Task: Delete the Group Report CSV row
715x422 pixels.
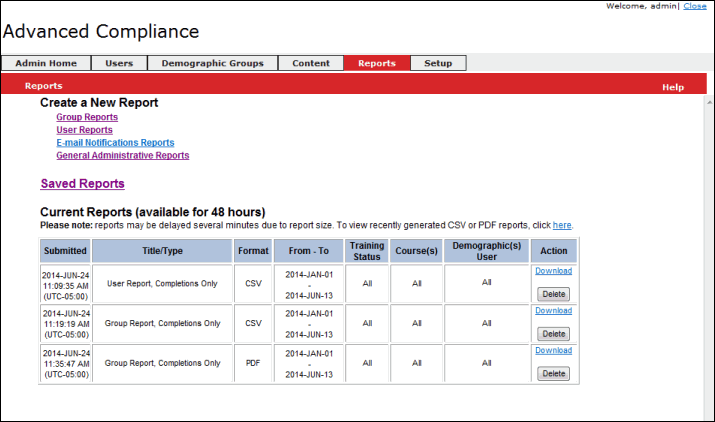Action: [553, 333]
